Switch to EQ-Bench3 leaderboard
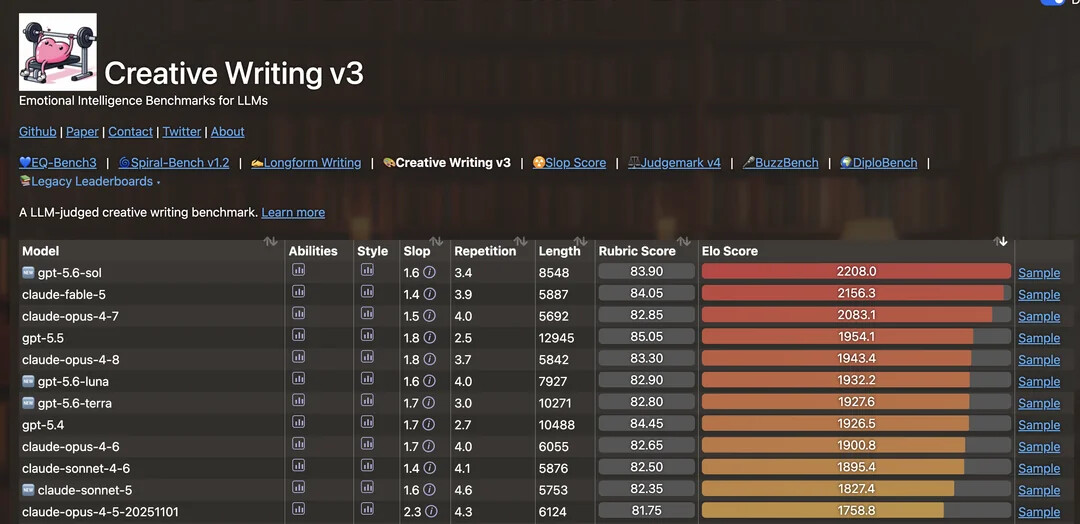Screen dimensions: 1080x524 tap(58, 163)
